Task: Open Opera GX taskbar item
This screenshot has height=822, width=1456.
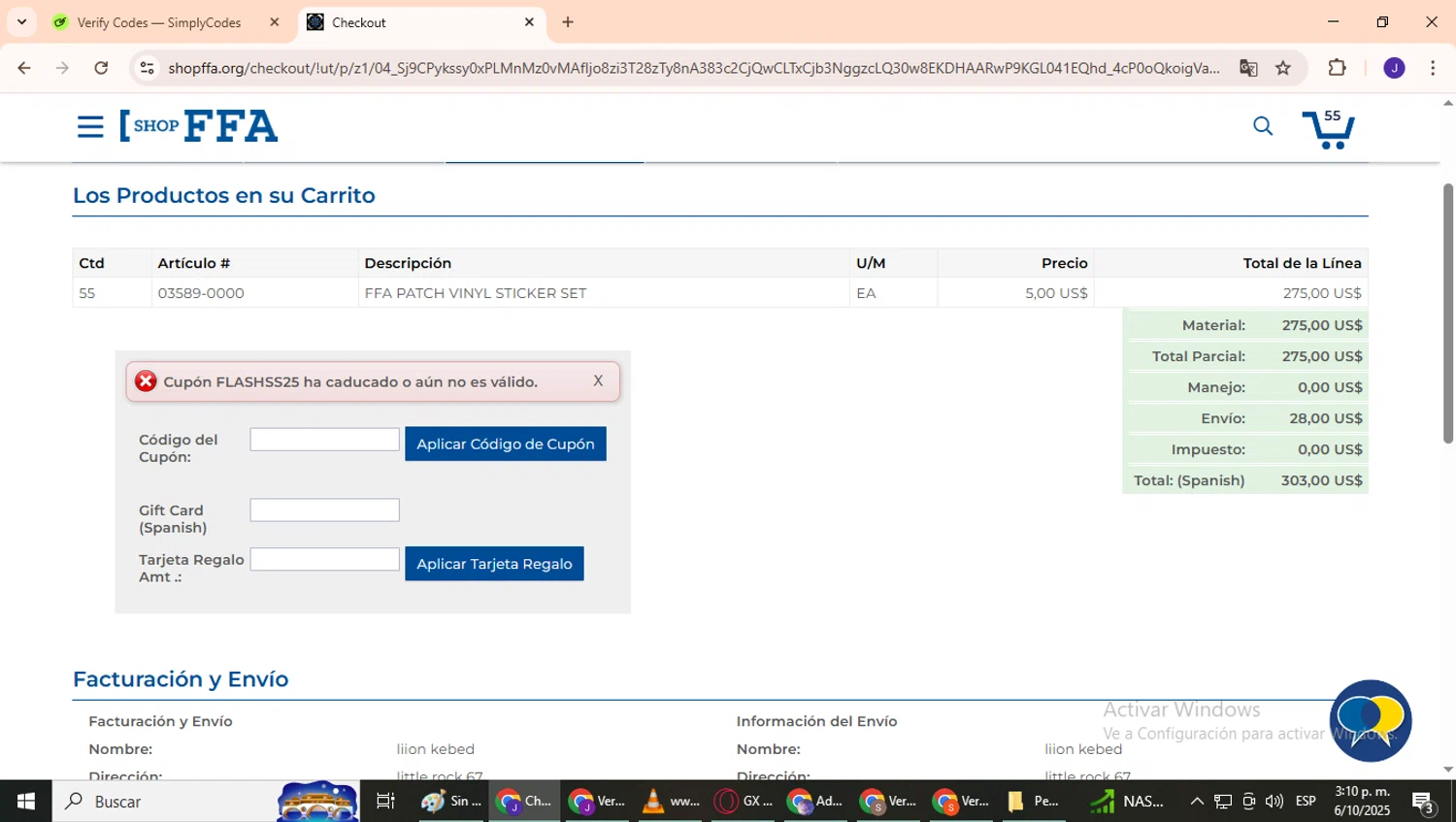Action: pos(744,802)
